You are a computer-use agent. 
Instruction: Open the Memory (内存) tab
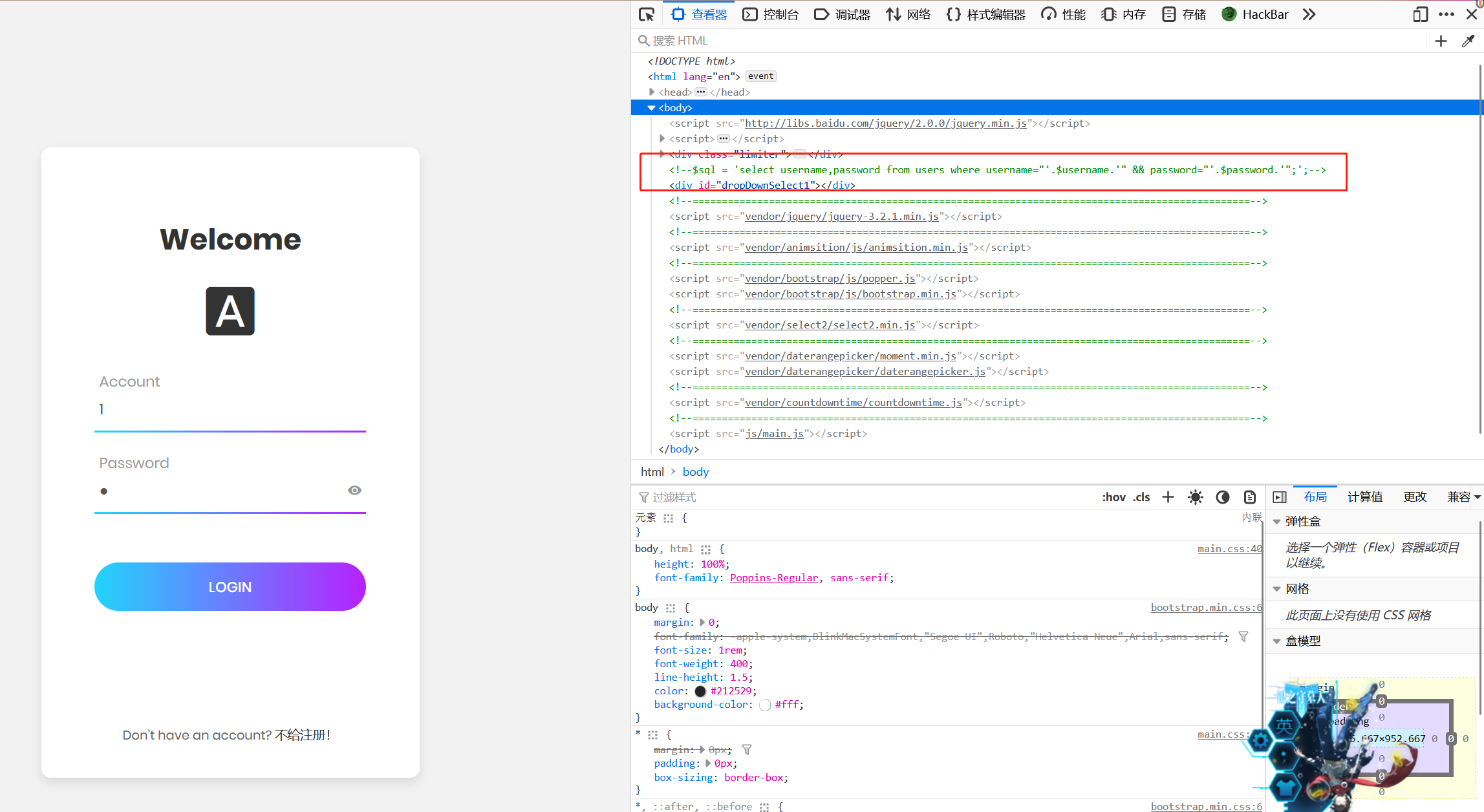click(1123, 14)
